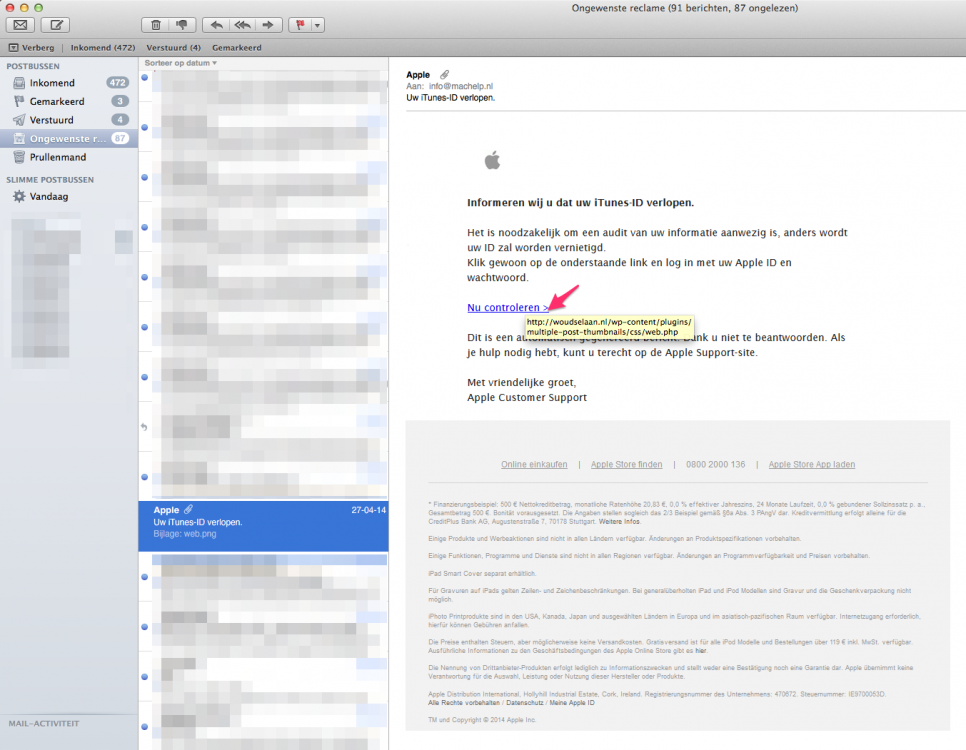Click recipient address info@machelp.nl
Viewport: 966px width, 750px height.
click(461, 86)
